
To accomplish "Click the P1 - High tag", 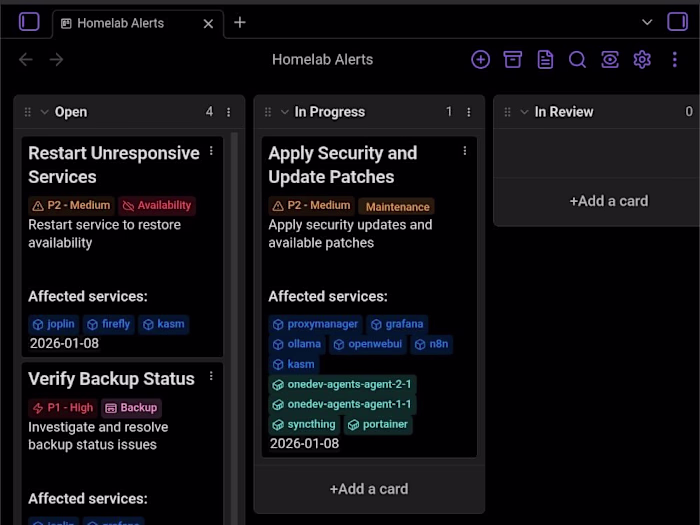I will pyautogui.click(x=63, y=408).
